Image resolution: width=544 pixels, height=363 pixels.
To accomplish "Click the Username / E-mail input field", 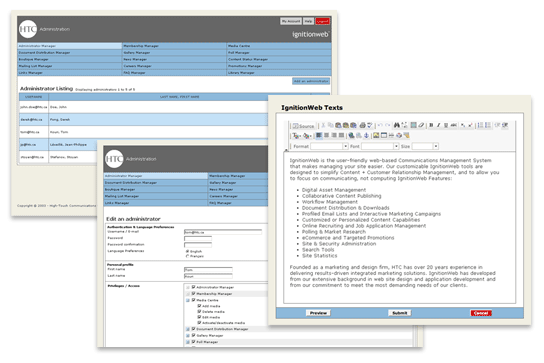I will pos(223,232).
